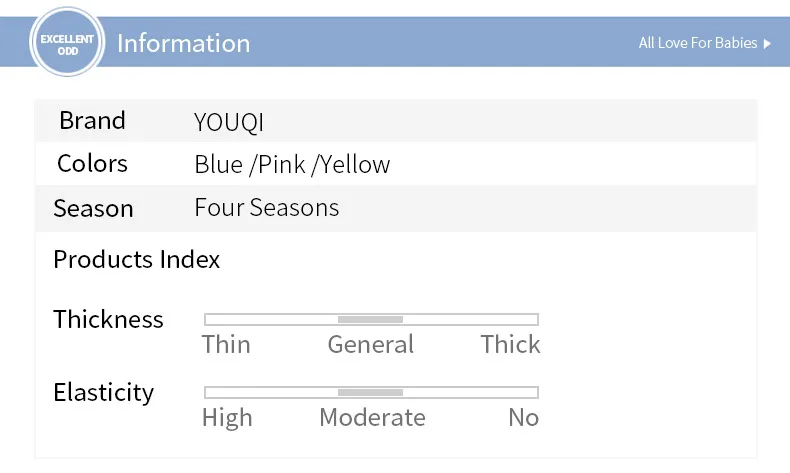Click the Colors row label
Viewport: 790px width, 473px height.
(92, 164)
